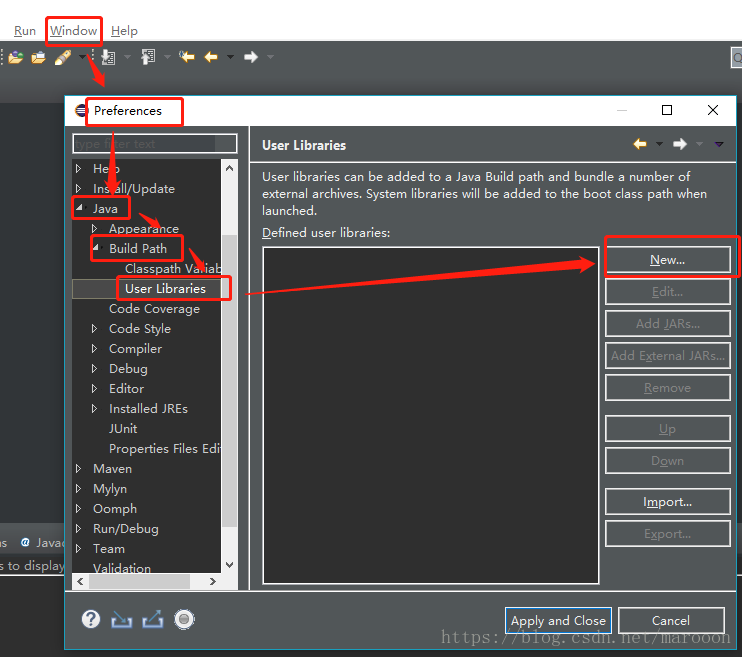The height and width of the screenshot is (657, 742).
Task: Open Preferences back history dropdown arrow
Action: pyautogui.click(x=659, y=144)
